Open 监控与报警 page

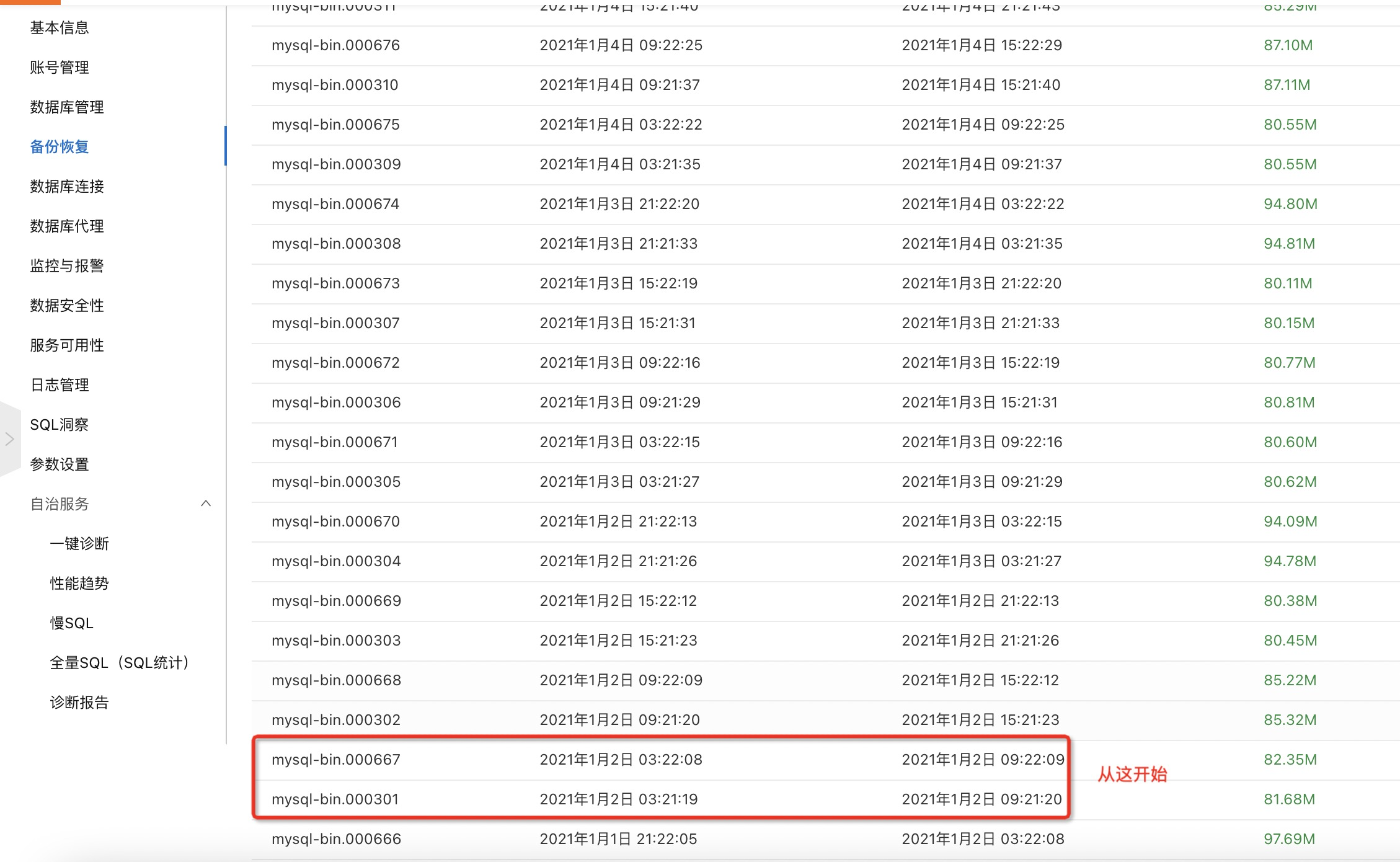pos(67,266)
